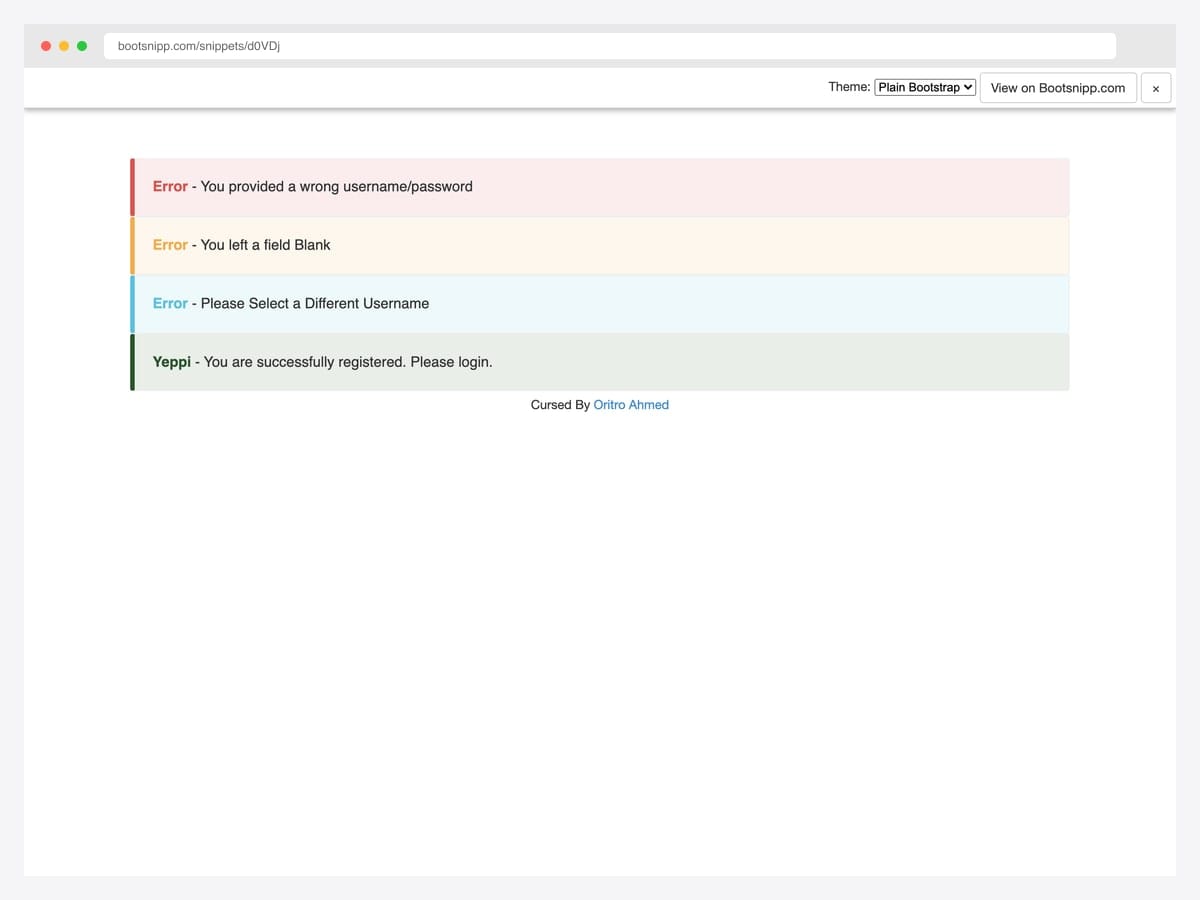Screen dimensions: 1200x900
Task: Click the address bar showing bootsnipp.com/snippets/d0VDj
Action: [x=610, y=46]
